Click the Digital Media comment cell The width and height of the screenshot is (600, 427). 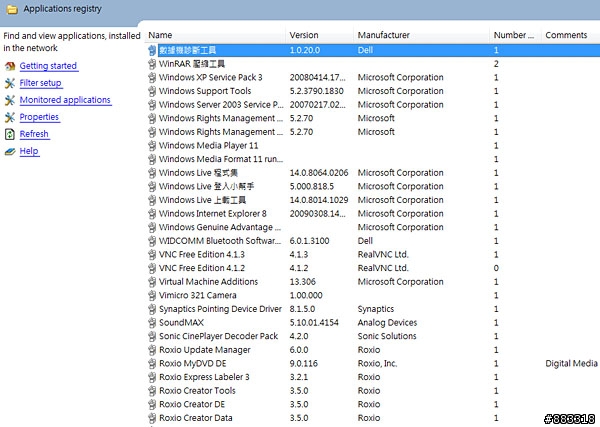(x=572, y=363)
